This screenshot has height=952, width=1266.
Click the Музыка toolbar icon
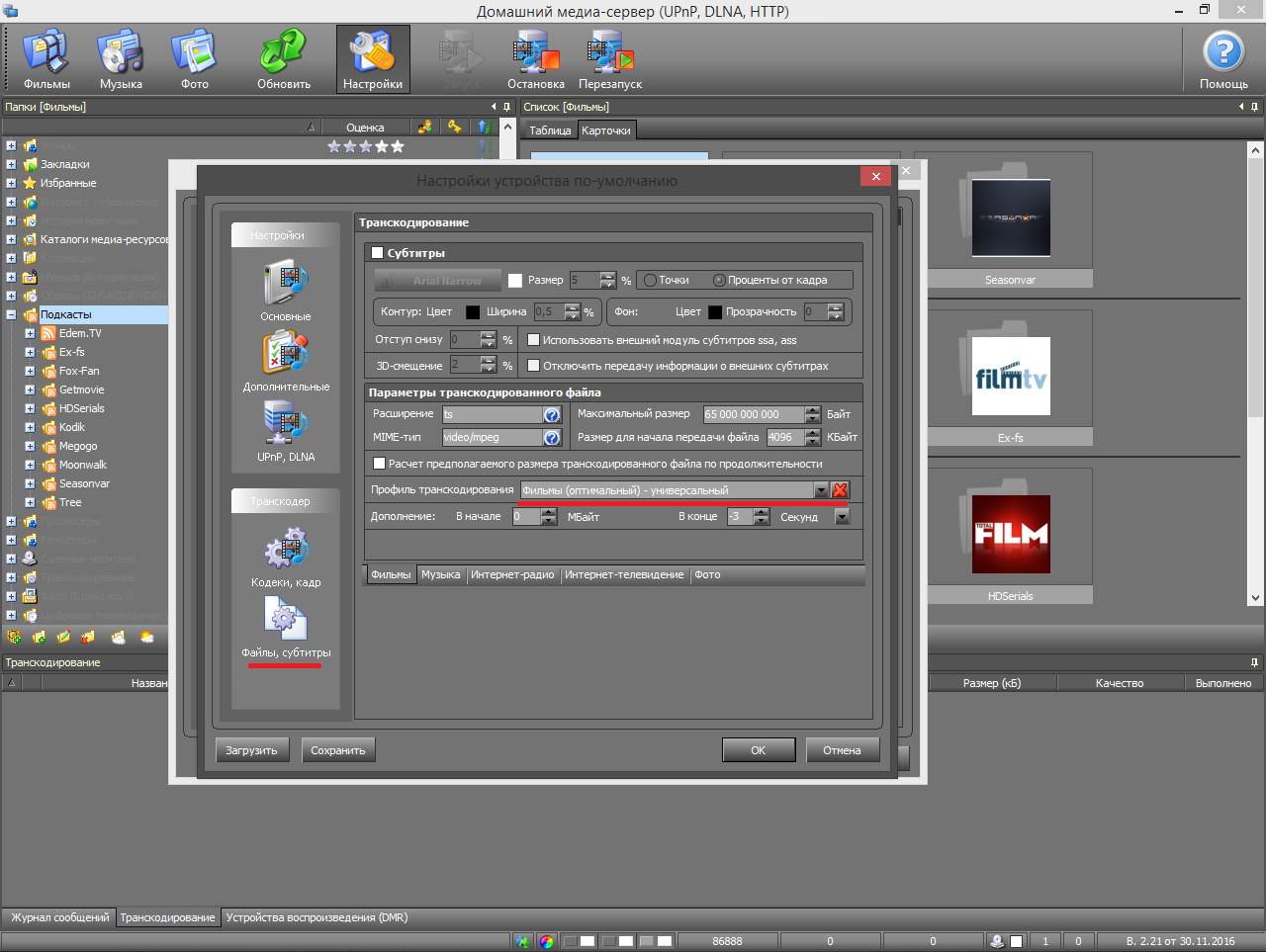121,59
